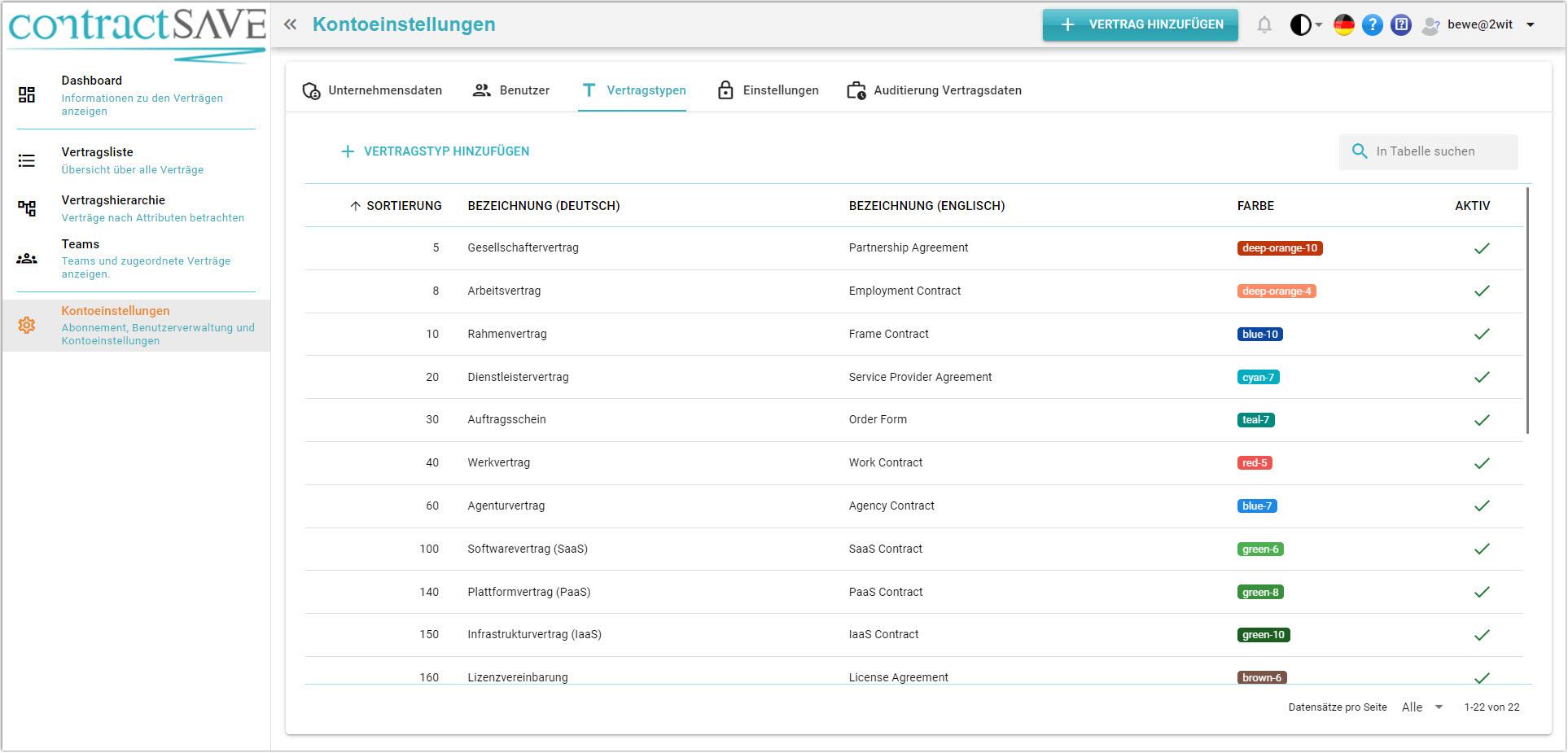Click the Vertragshierarchie tree icon
This screenshot has height=753, width=1568.
27,208
